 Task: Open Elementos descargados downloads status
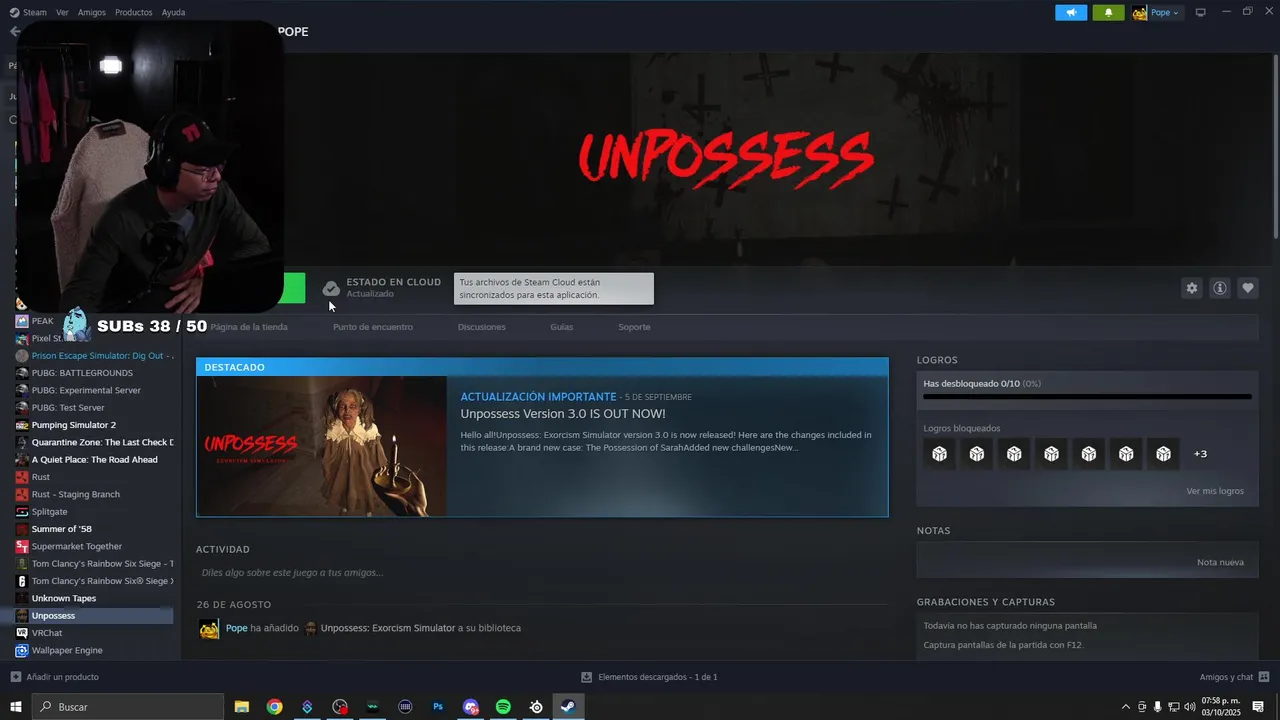point(649,677)
